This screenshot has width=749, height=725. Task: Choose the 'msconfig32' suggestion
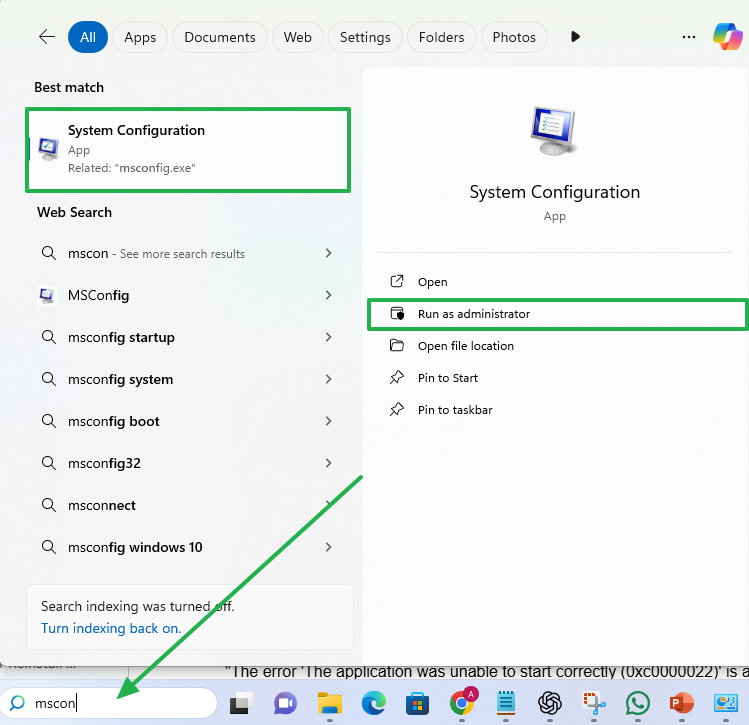(188, 463)
